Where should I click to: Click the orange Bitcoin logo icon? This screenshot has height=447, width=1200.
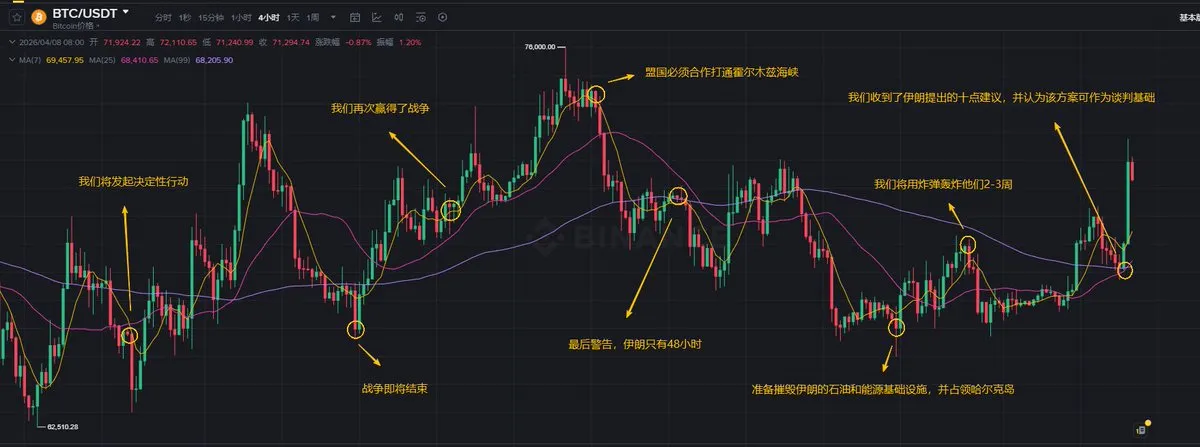39,18
